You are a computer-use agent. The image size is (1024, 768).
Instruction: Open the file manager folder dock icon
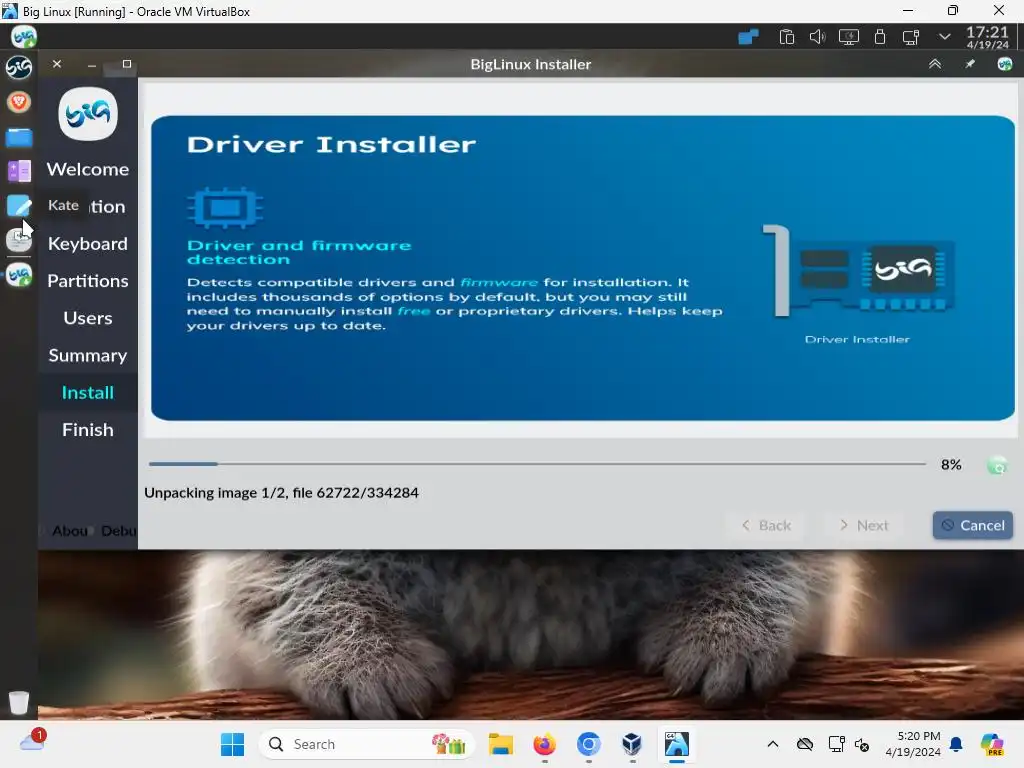(19, 137)
